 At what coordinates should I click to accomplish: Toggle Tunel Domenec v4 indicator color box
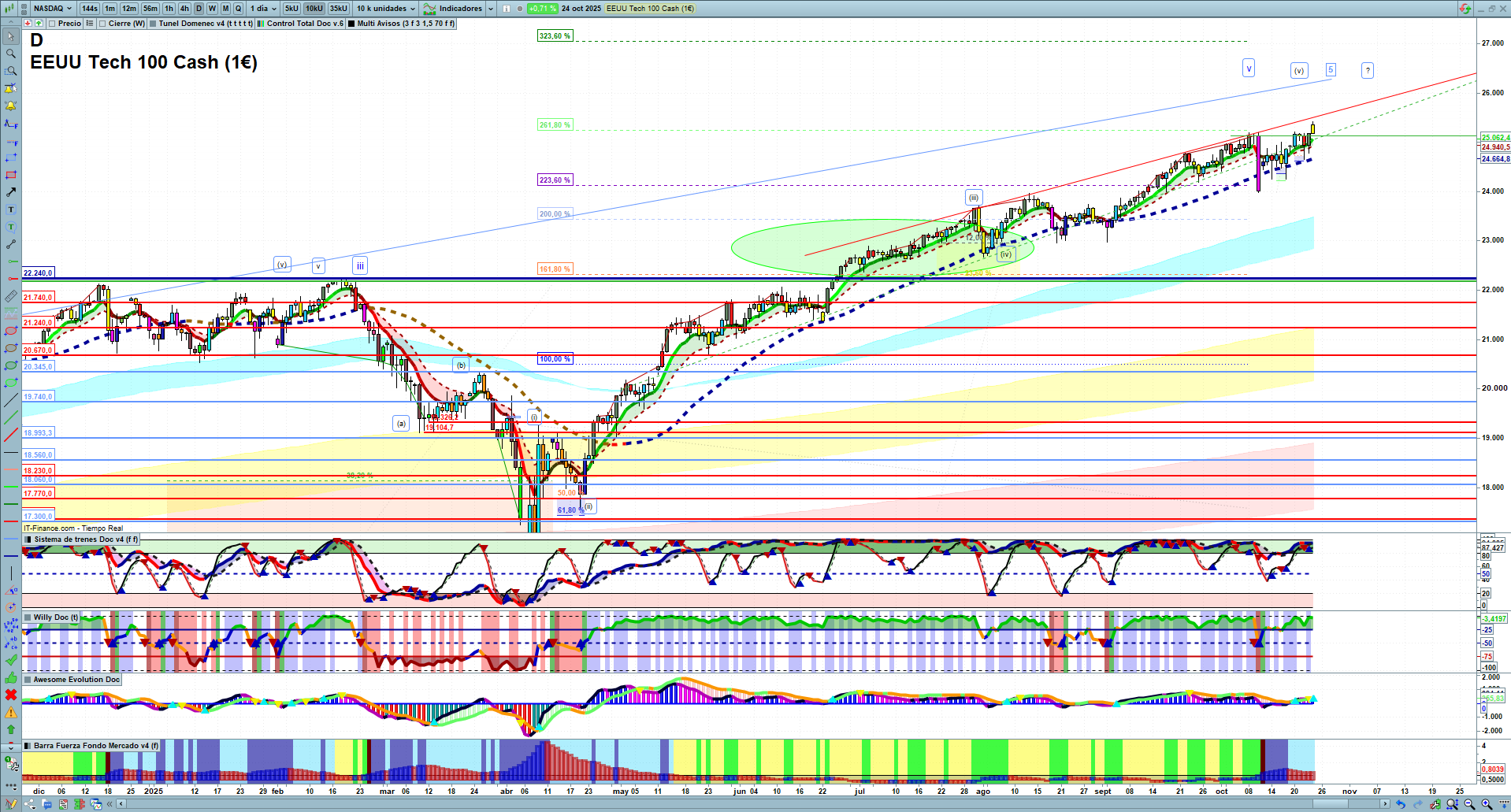(153, 24)
